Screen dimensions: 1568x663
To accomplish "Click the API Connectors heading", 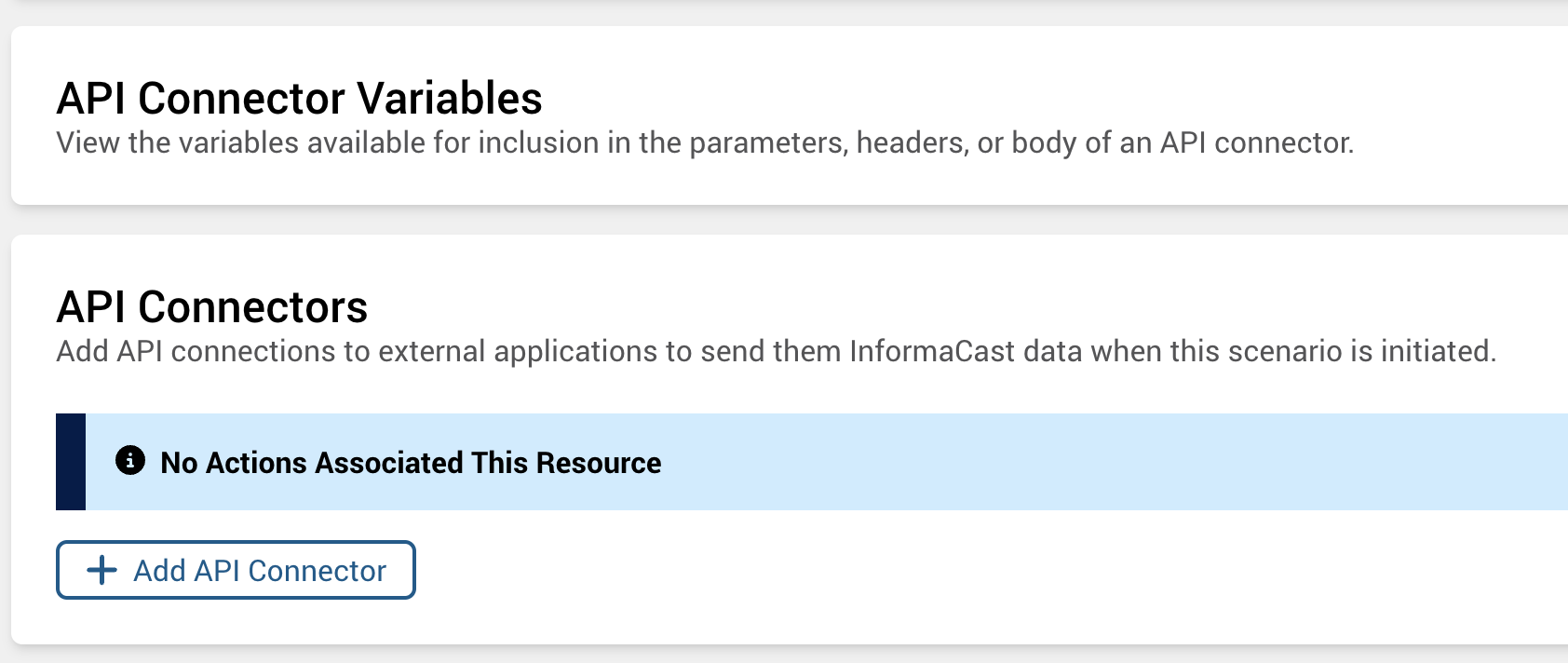I will coord(212,305).
